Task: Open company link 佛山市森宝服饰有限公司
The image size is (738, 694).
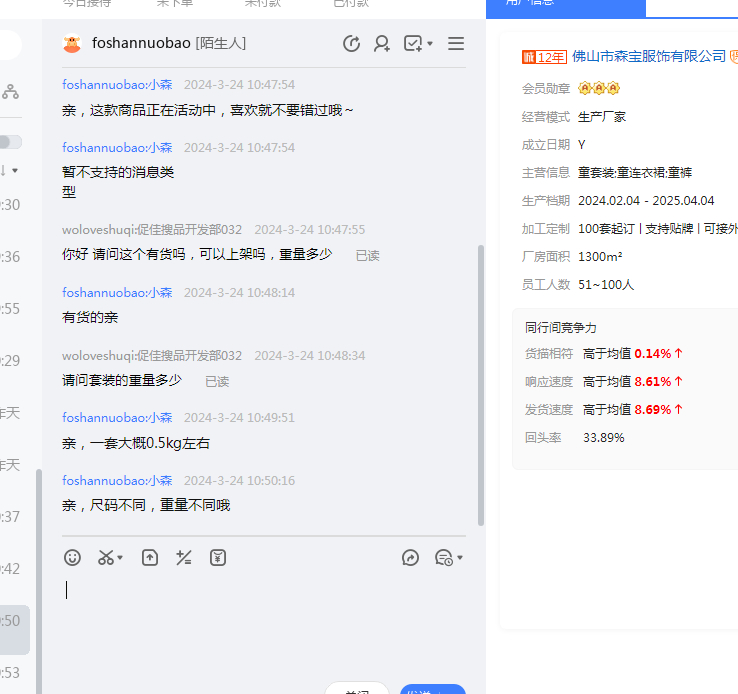Action: (x=648, y=57)
